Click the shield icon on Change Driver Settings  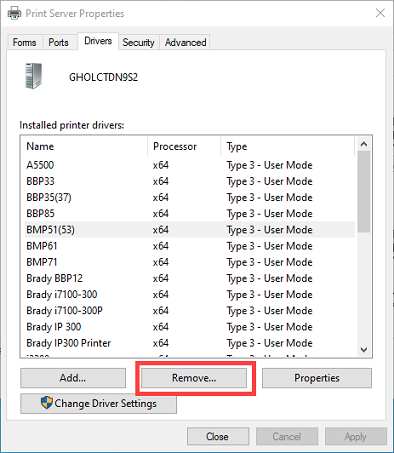point(47,403)
